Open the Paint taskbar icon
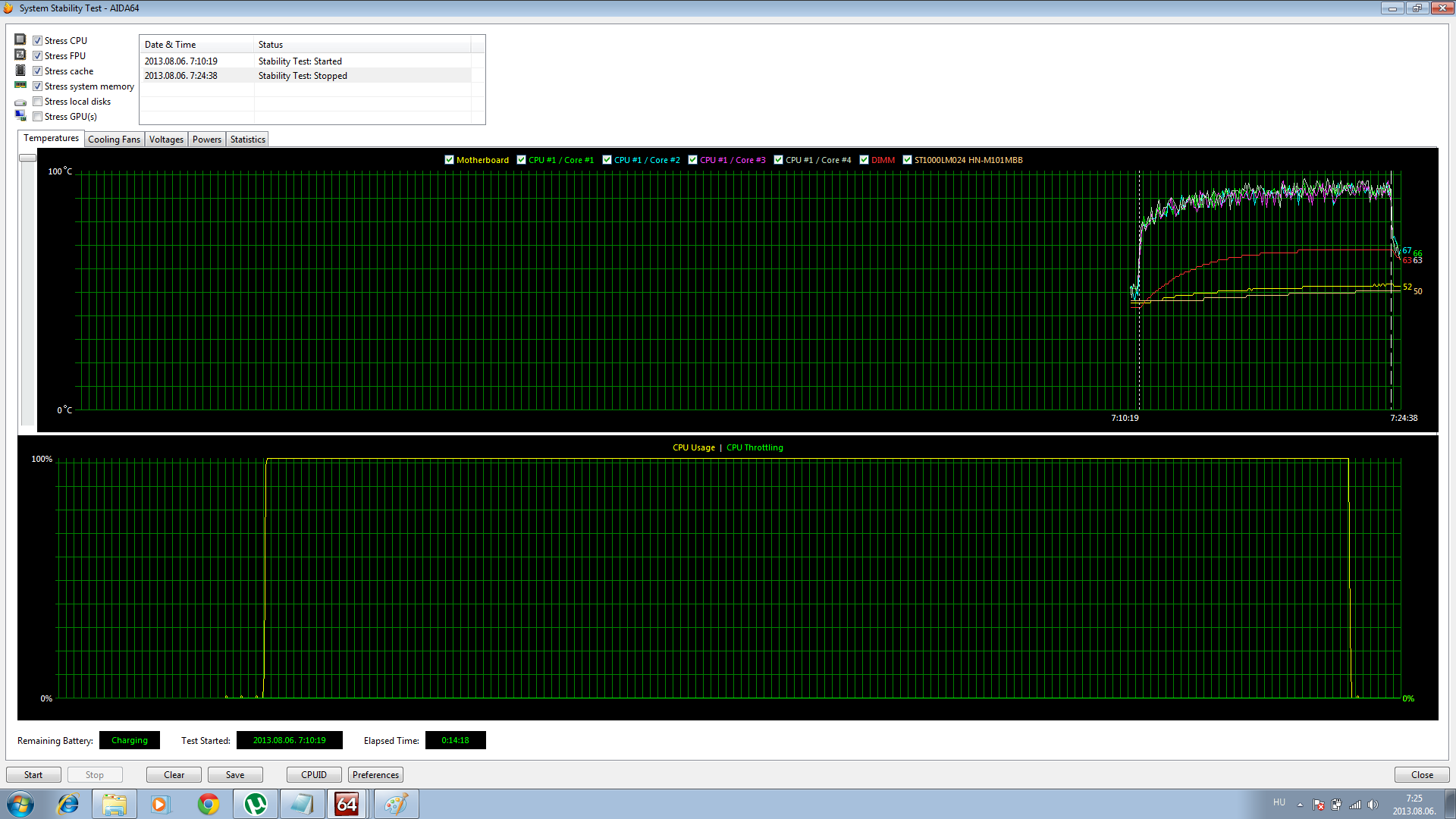1456x819 pixels. (395, 804)
